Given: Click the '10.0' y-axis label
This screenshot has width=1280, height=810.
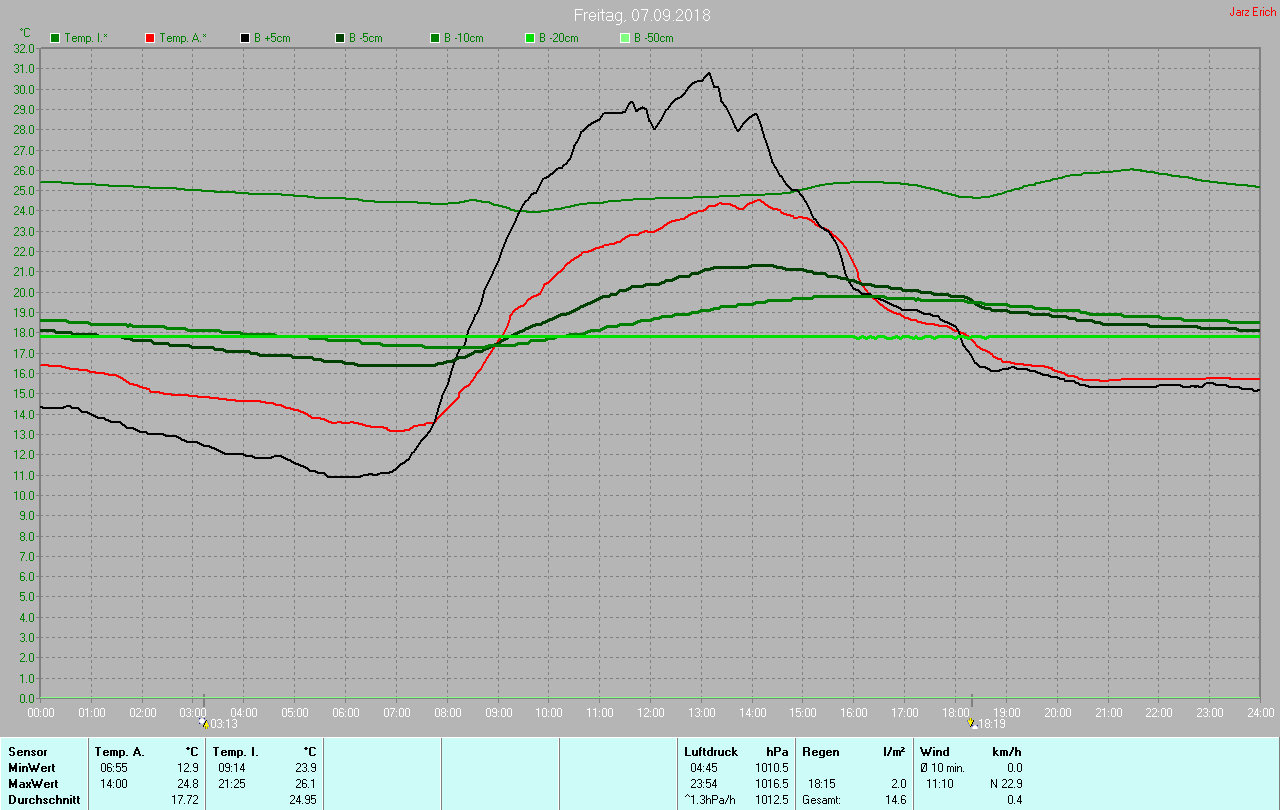Looking at the screenshot, I should click(25, 495).
